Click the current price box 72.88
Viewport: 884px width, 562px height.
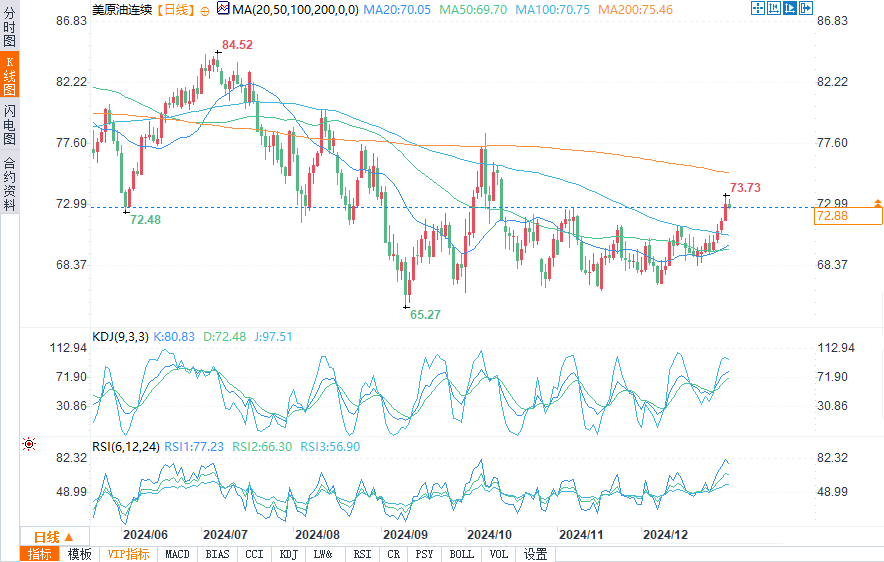tap(848, 216)
